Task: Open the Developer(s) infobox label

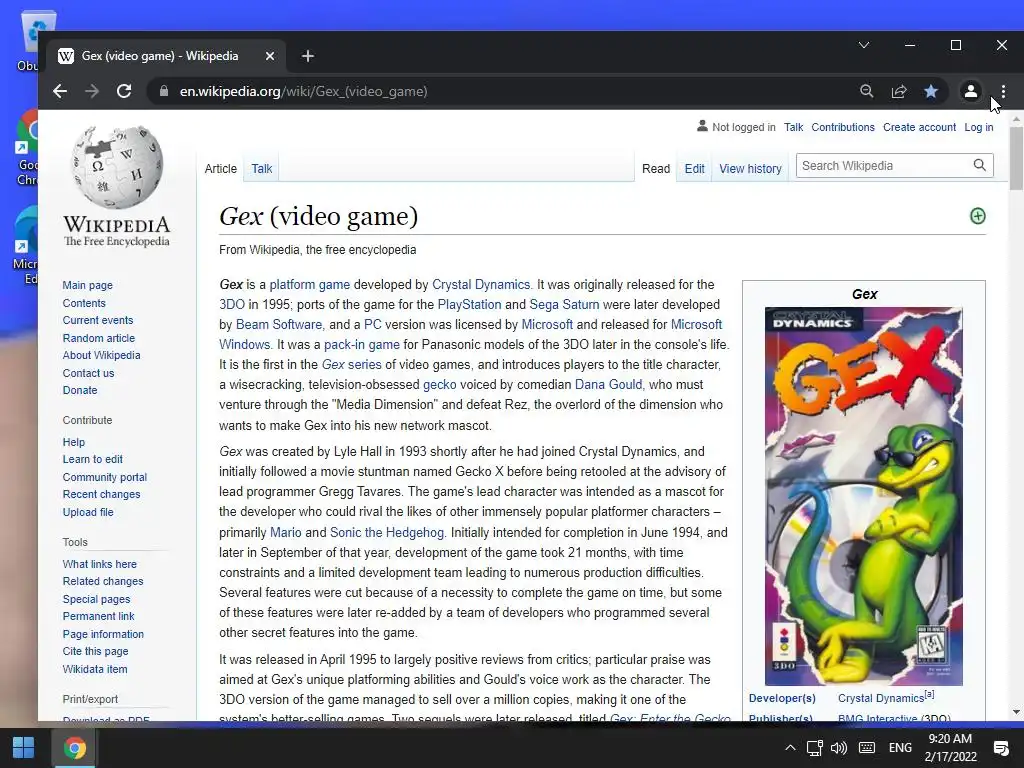Action: click(x=782, y=698)
